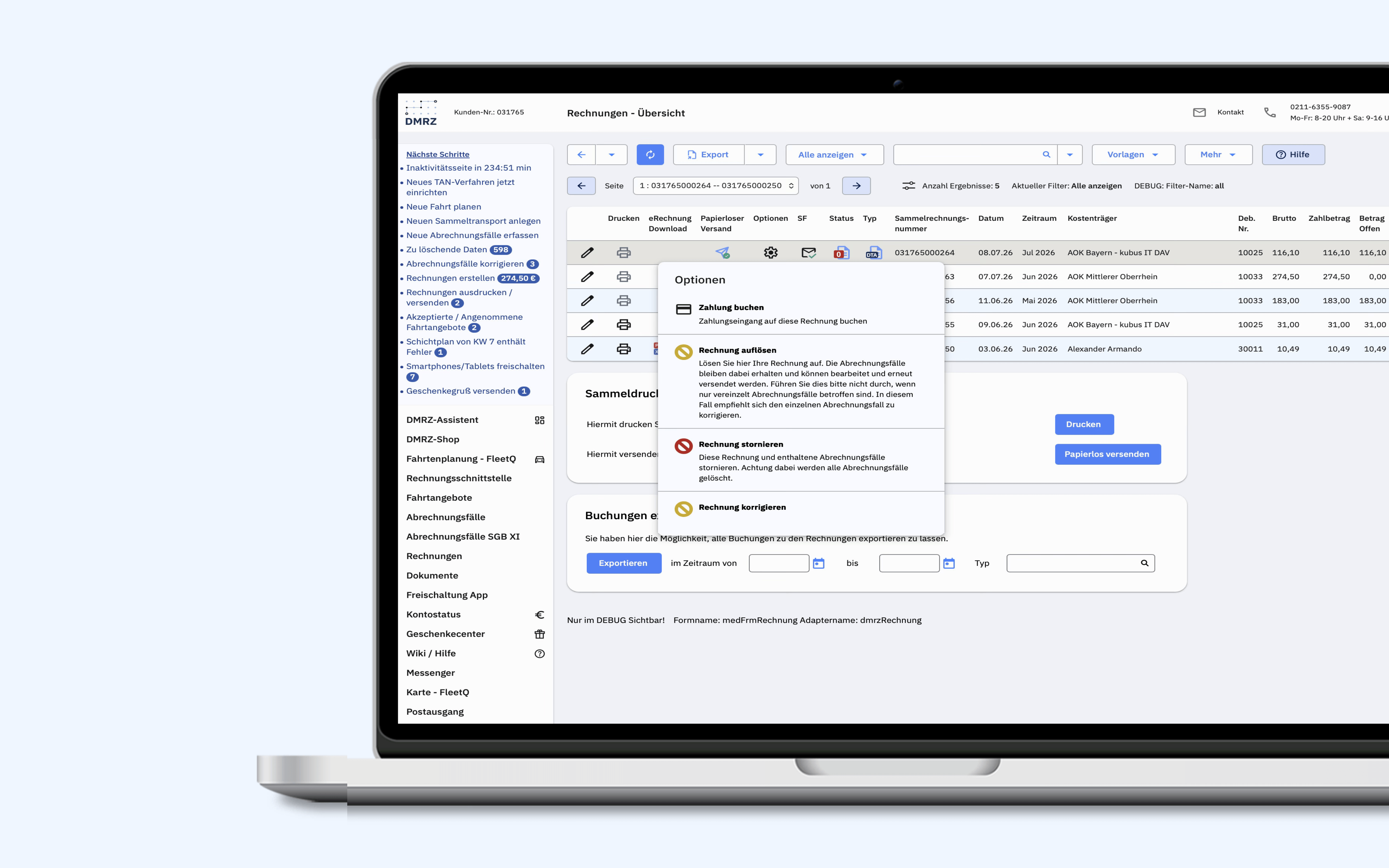The height and width of the screenshot is (868, 1389).
Task: Click 'Papierlos versenden' button
Action: pos(1107,454)
